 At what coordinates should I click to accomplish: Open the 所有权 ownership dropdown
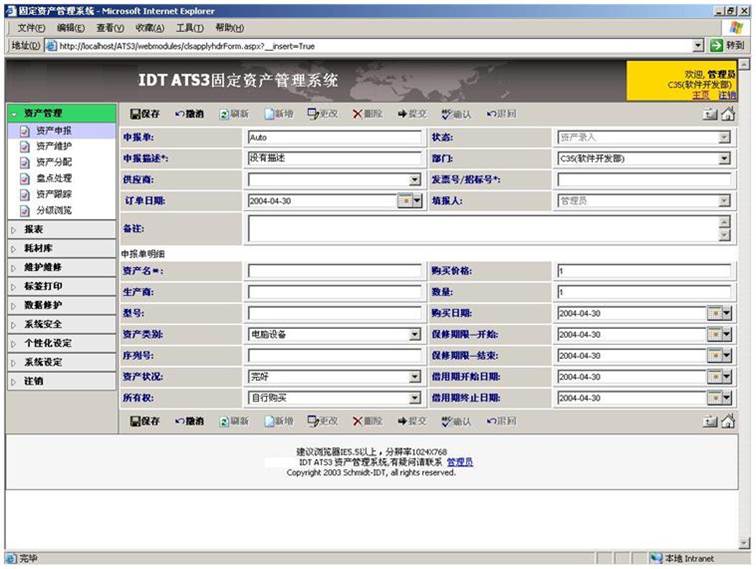click(415, 398)
